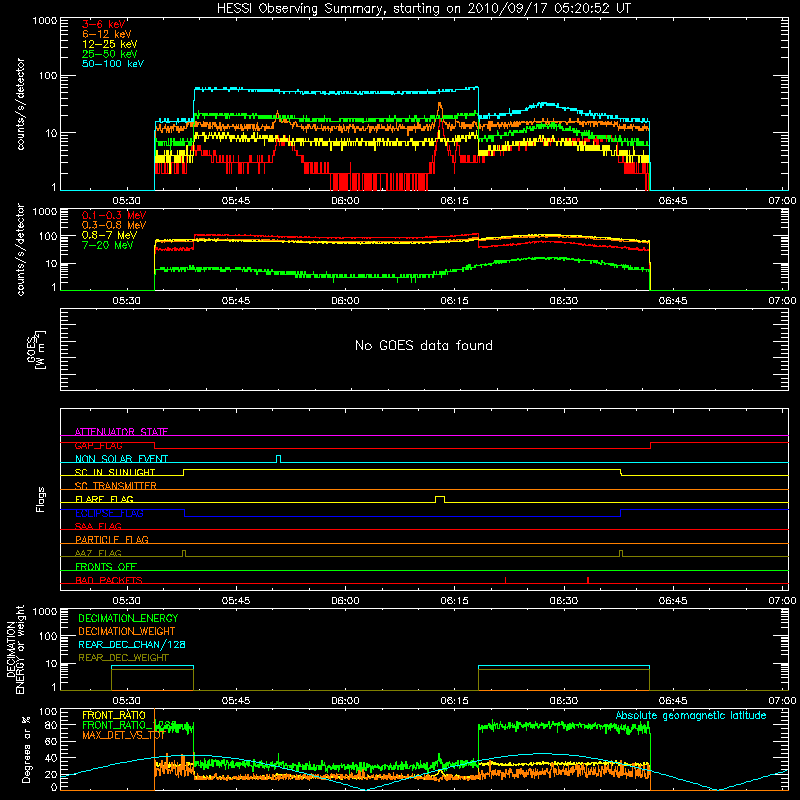
Task: Select the blue ECLIPSE_FLAG label
Action: point(109,513)
